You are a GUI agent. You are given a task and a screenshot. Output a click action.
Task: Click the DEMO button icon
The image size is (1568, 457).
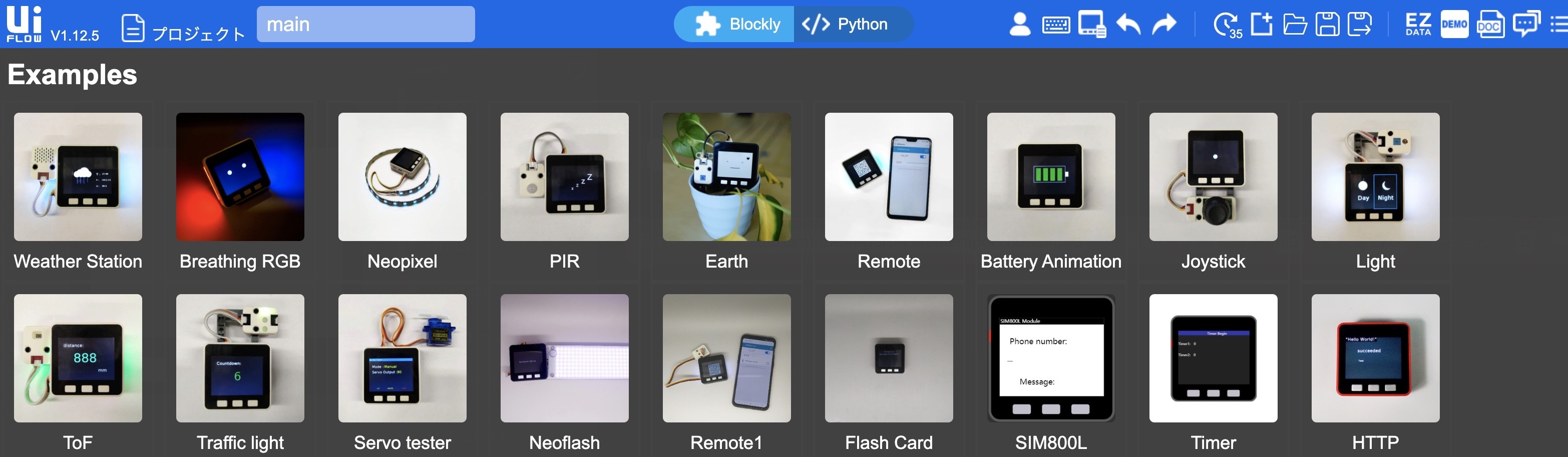coord(1454,25)
